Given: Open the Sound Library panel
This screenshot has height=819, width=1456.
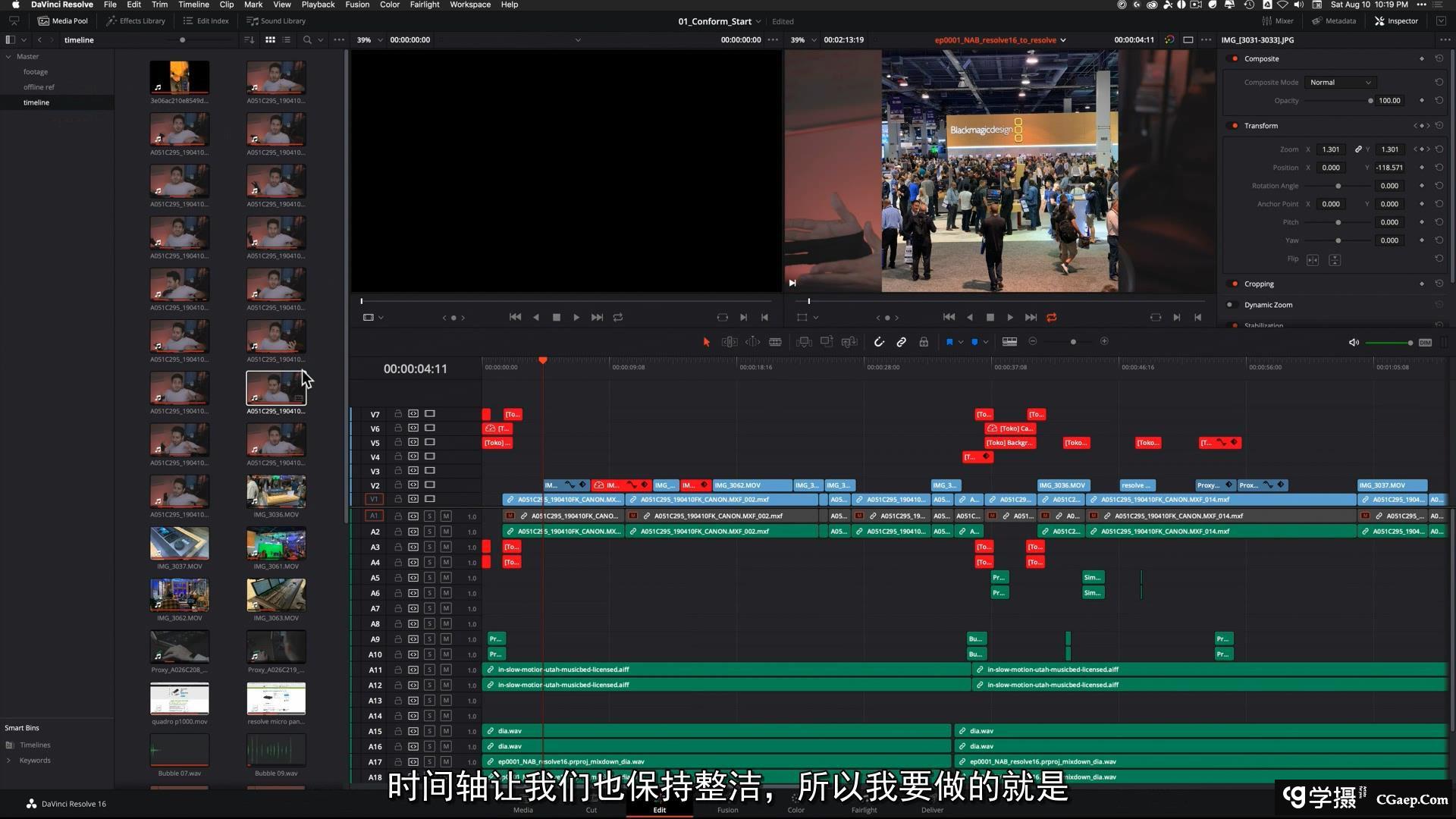Looking at the screenshot, I should (276, 21).
